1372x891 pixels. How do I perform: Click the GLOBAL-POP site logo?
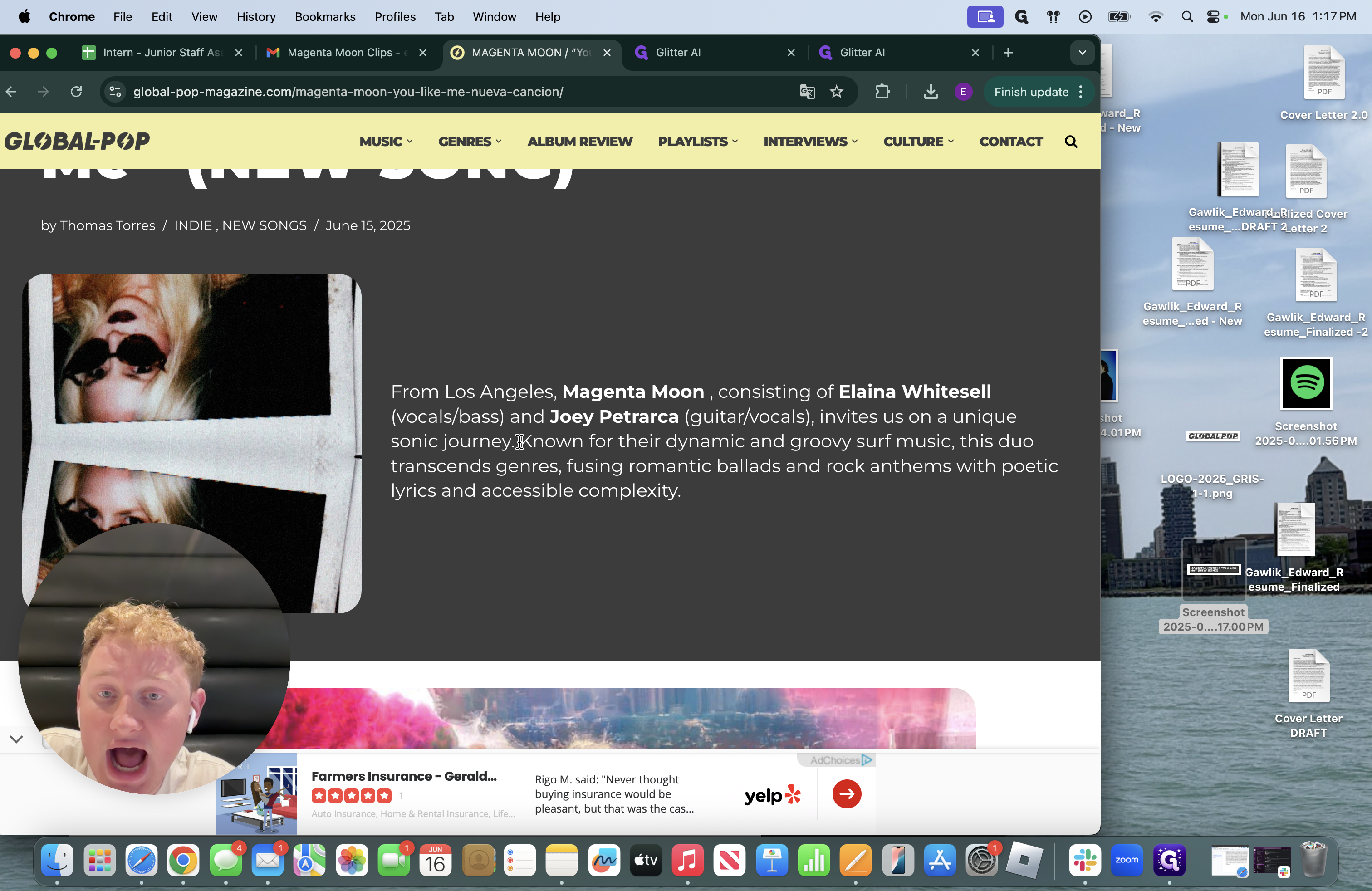coord(77,141)
